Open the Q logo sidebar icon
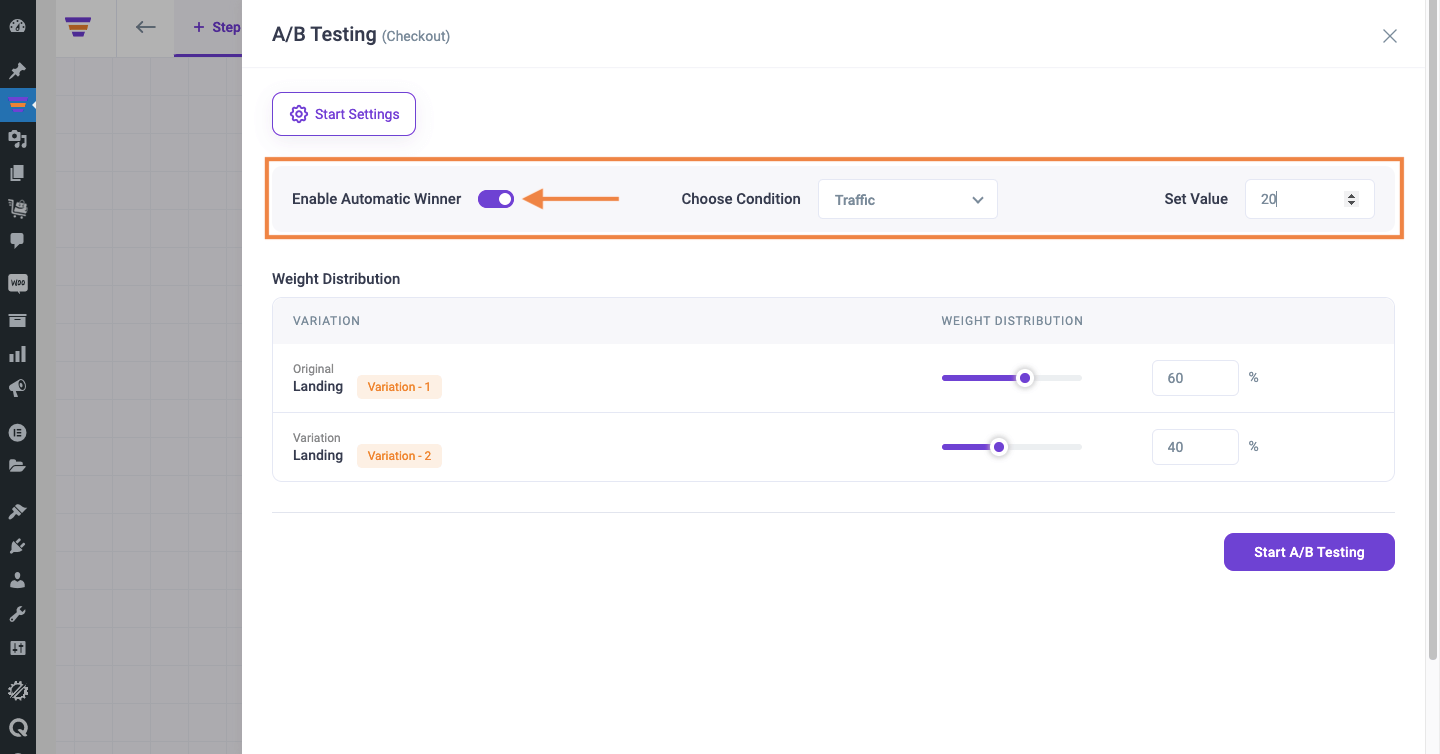 click(17, 728)
